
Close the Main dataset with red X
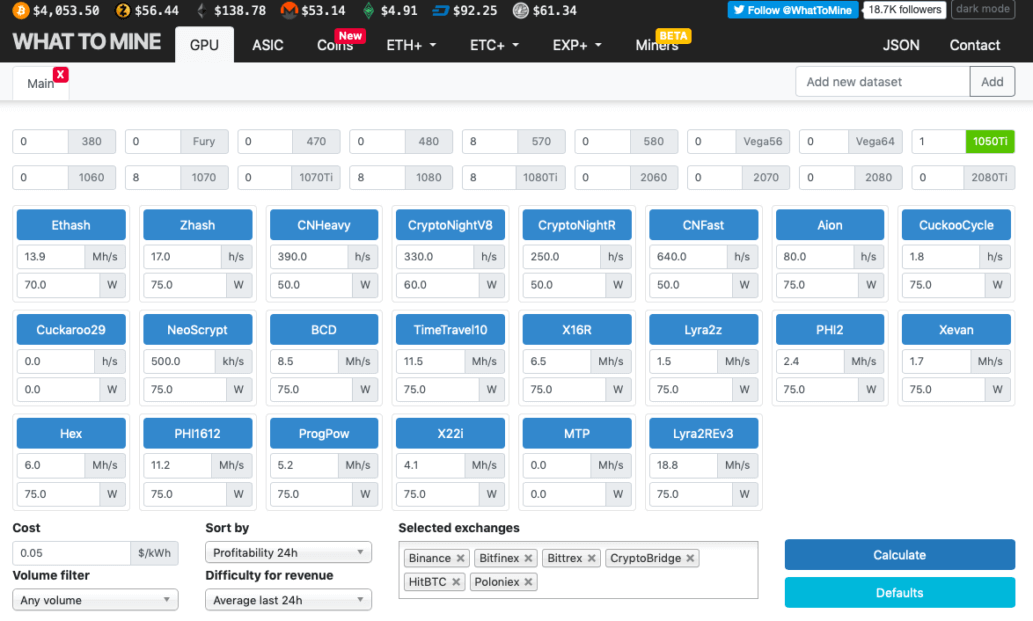click(x=61, y=74)
